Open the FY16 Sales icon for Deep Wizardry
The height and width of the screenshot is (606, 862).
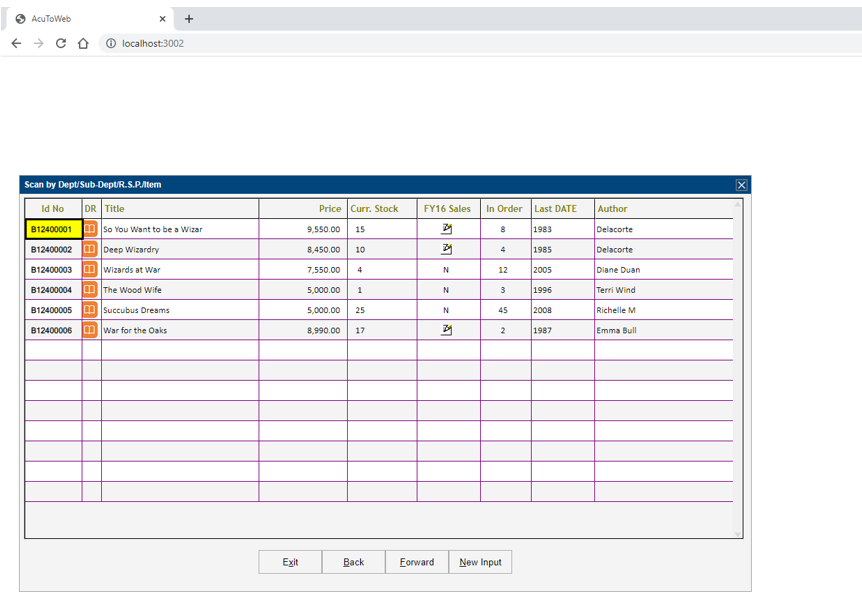(447, 249)
